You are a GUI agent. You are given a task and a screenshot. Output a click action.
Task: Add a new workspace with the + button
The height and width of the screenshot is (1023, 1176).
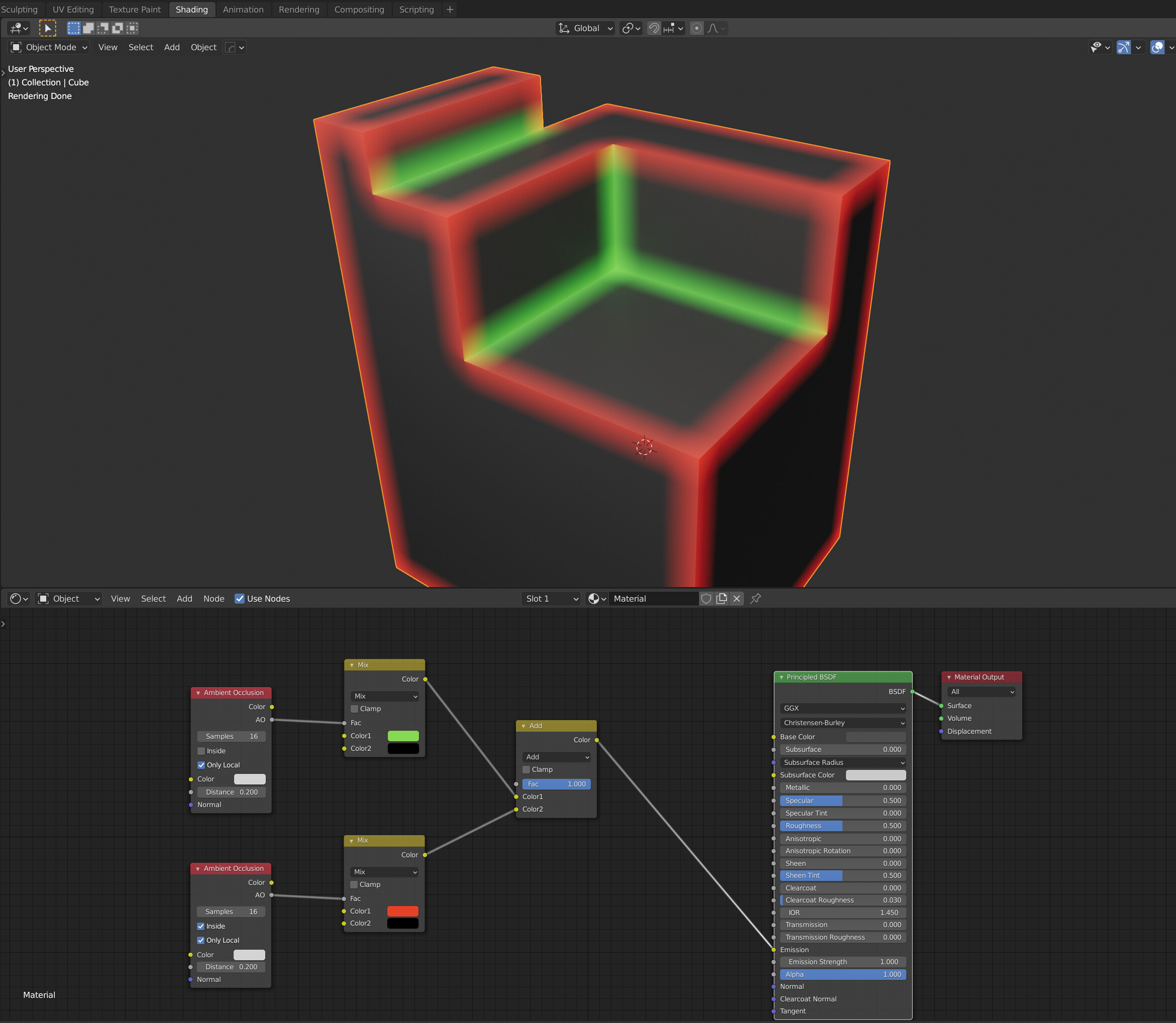tap(450, 9)
